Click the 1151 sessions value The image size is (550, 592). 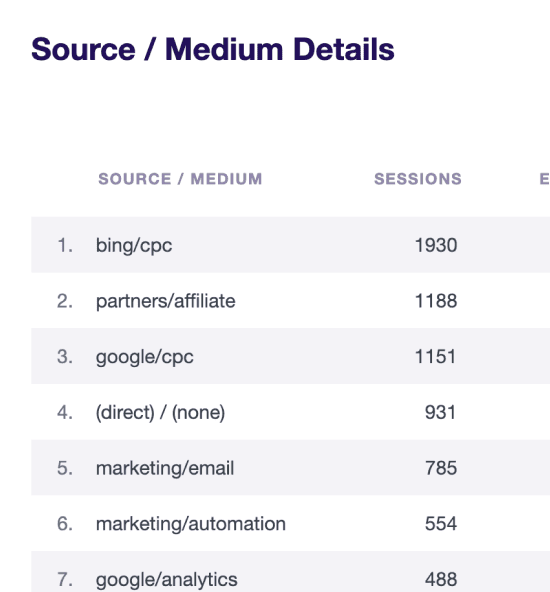coord(435,357)
